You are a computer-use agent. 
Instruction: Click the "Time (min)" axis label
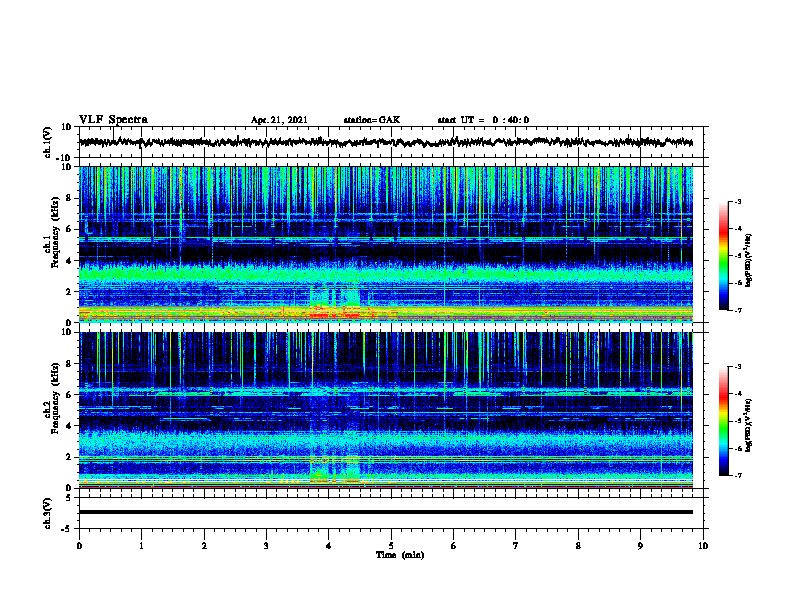click(x=400, y=555)
